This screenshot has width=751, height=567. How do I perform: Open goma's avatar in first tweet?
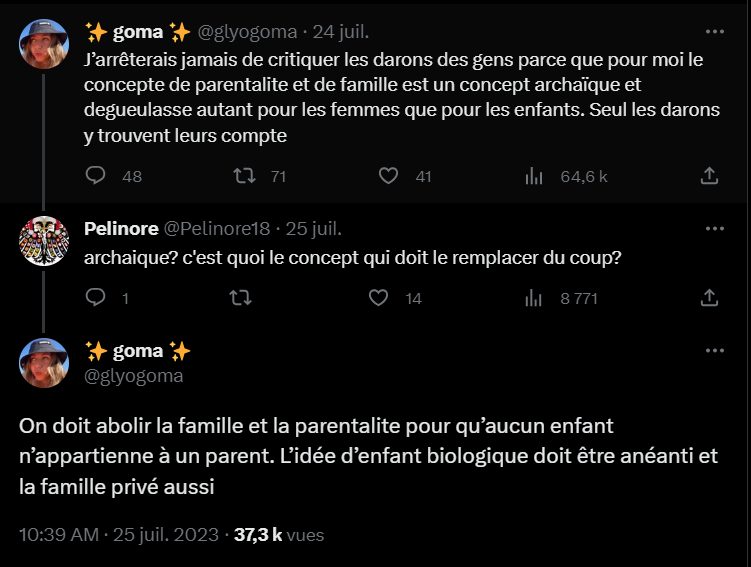pos(44,44)
